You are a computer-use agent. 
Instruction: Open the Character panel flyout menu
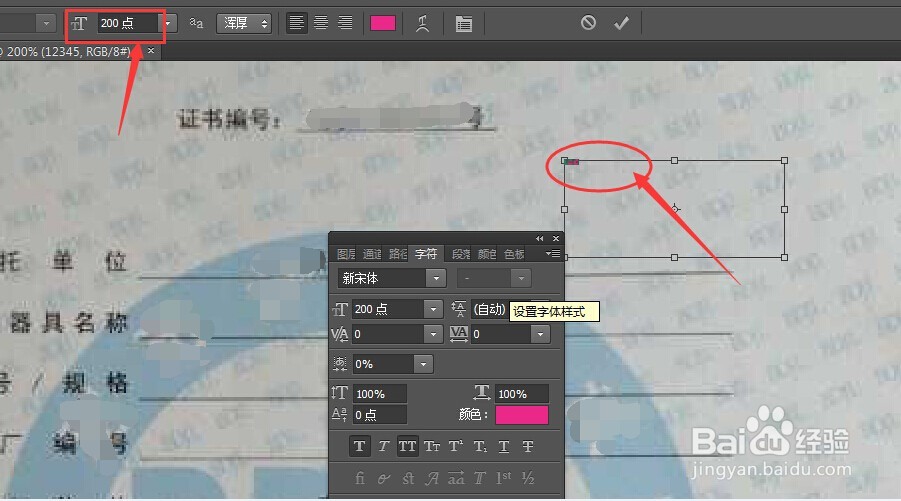[x=553, y=253]
